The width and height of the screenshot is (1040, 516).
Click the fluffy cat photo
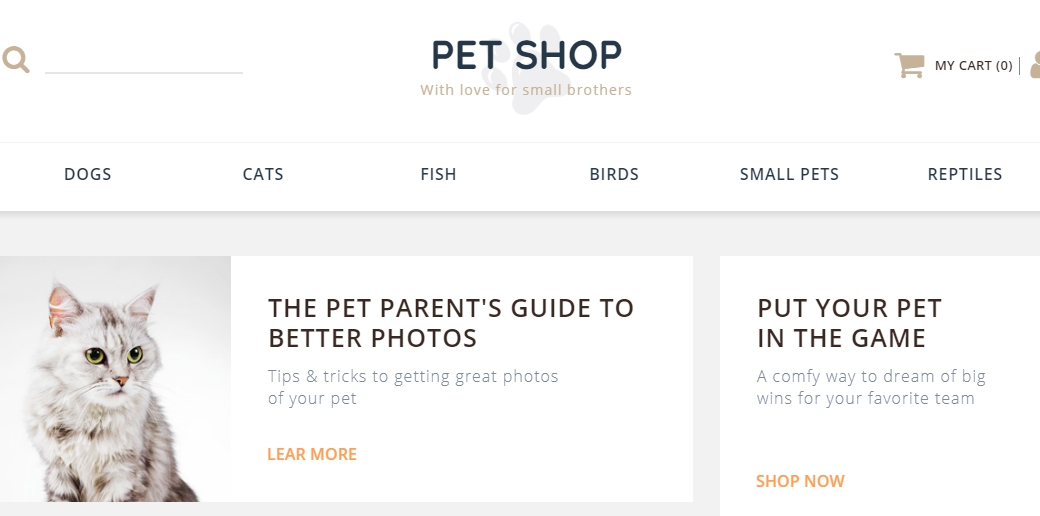[114, 380]
